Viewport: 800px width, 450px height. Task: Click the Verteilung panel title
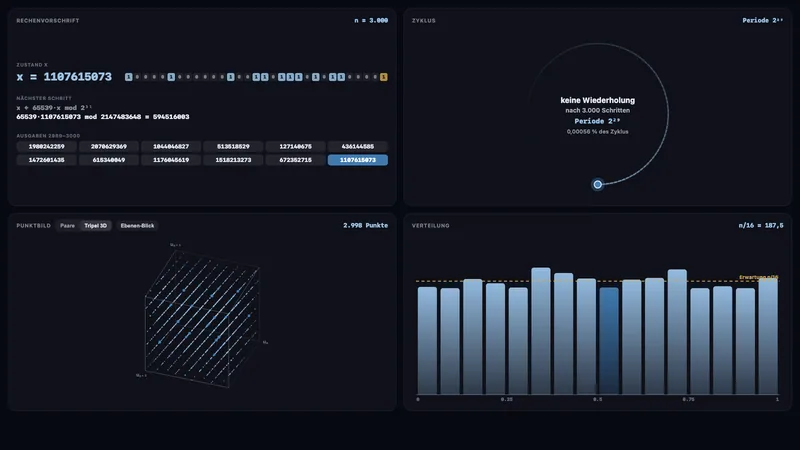pyautogui.click(x=431, y=226)
